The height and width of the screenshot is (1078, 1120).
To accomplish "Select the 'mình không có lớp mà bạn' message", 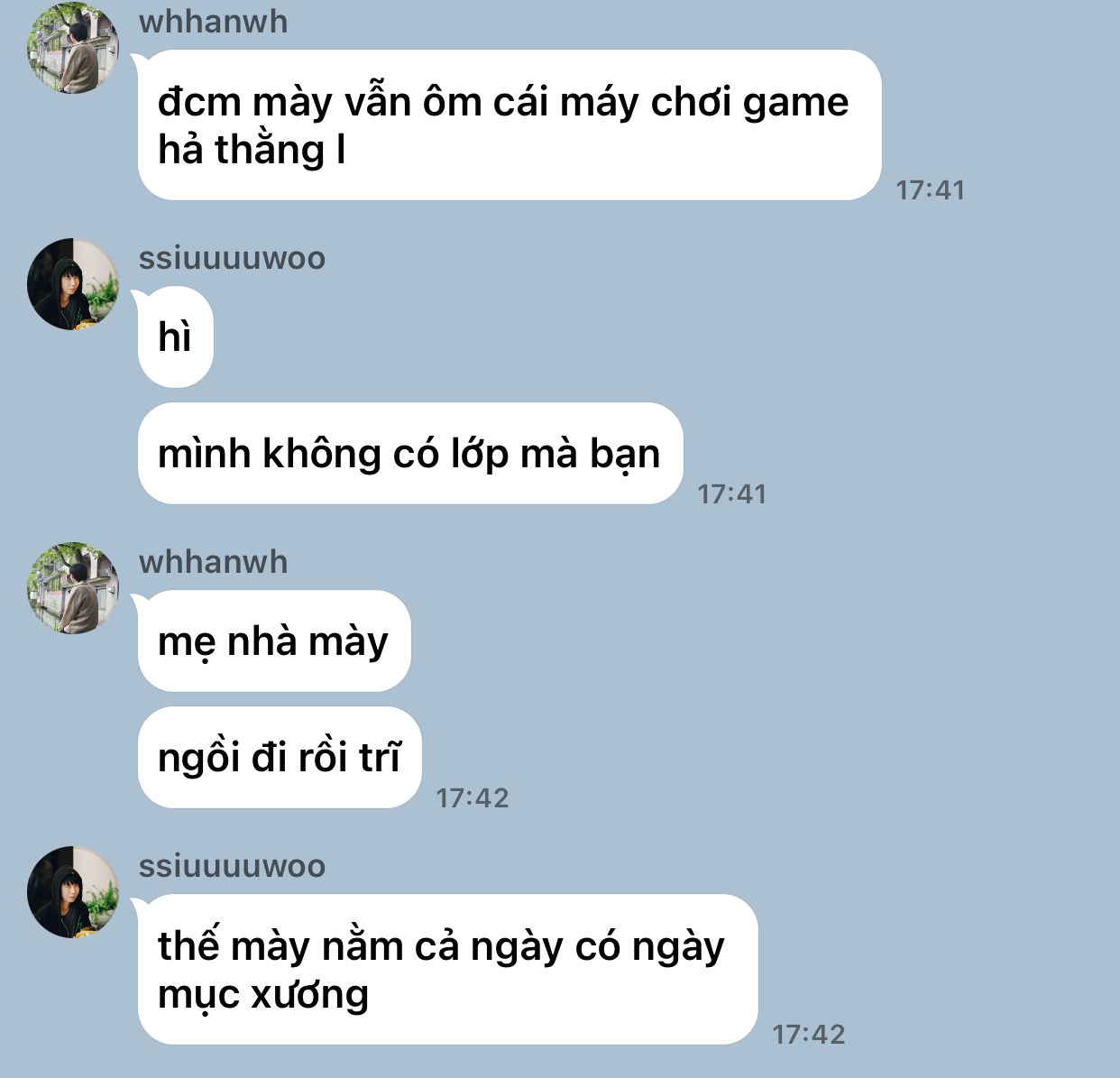I will coord(410,454).
